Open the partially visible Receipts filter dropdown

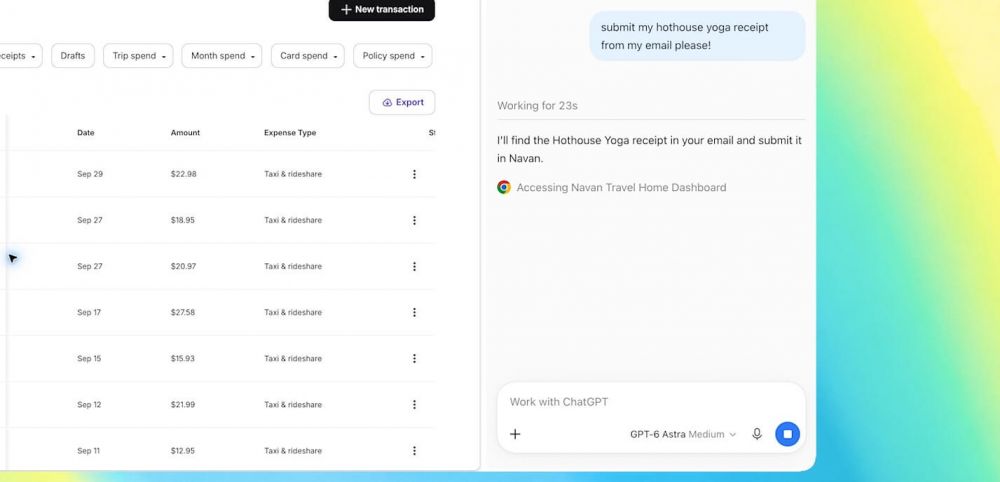point(19,55)
